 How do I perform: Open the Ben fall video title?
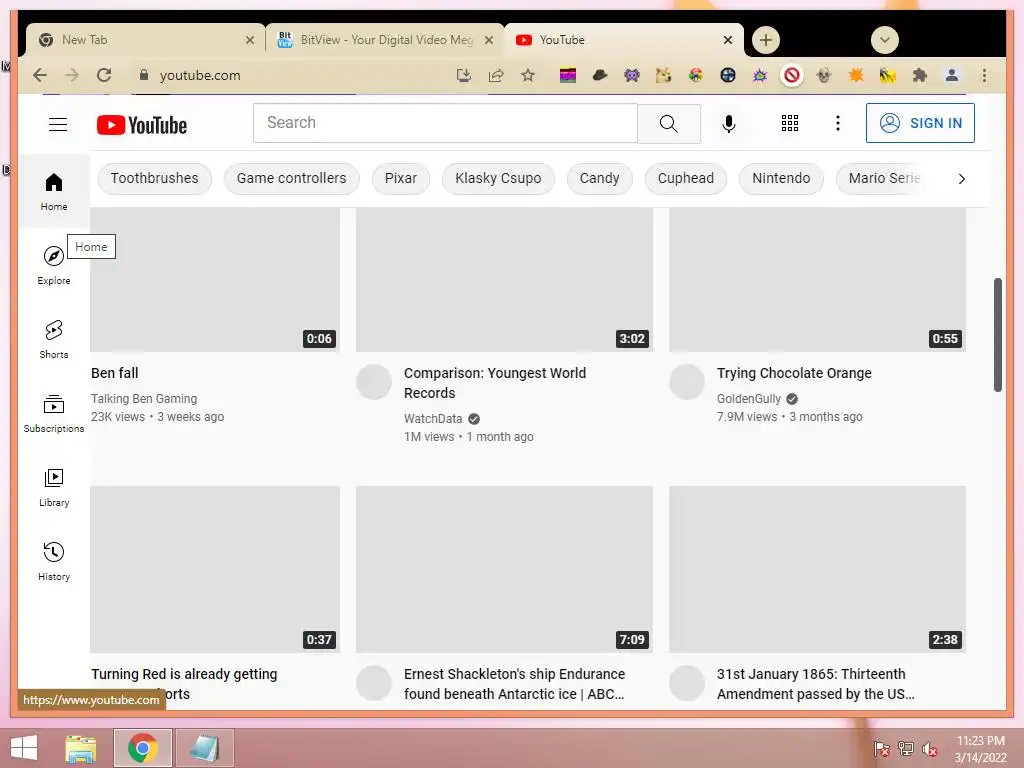coord(115,373)
